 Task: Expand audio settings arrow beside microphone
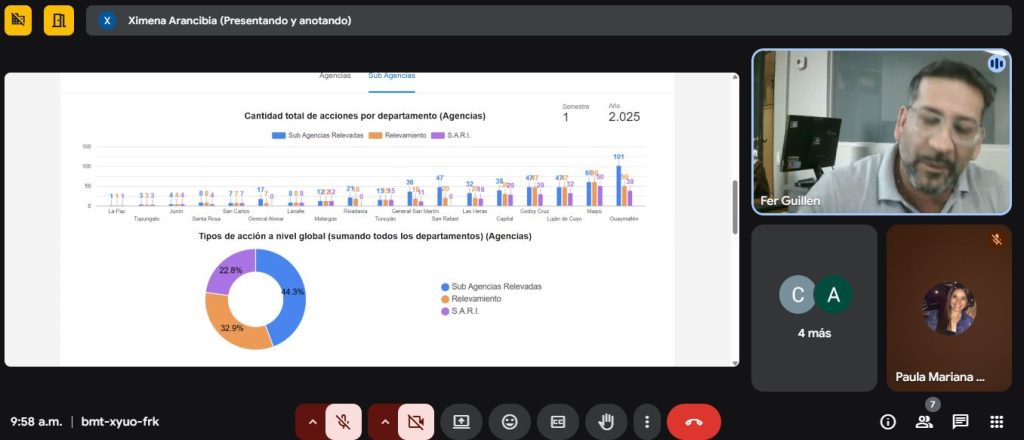tap(312, 422)
